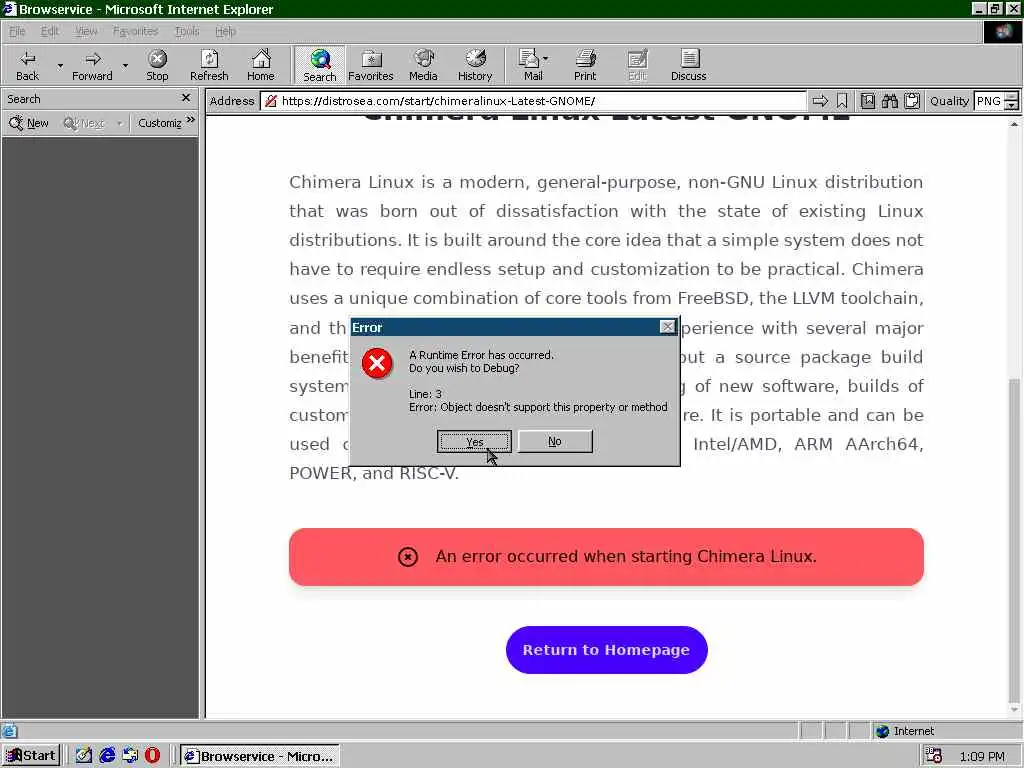The image size is (1024, 768).
Task: Close the Search side pane
Action: tap(185, 98)
